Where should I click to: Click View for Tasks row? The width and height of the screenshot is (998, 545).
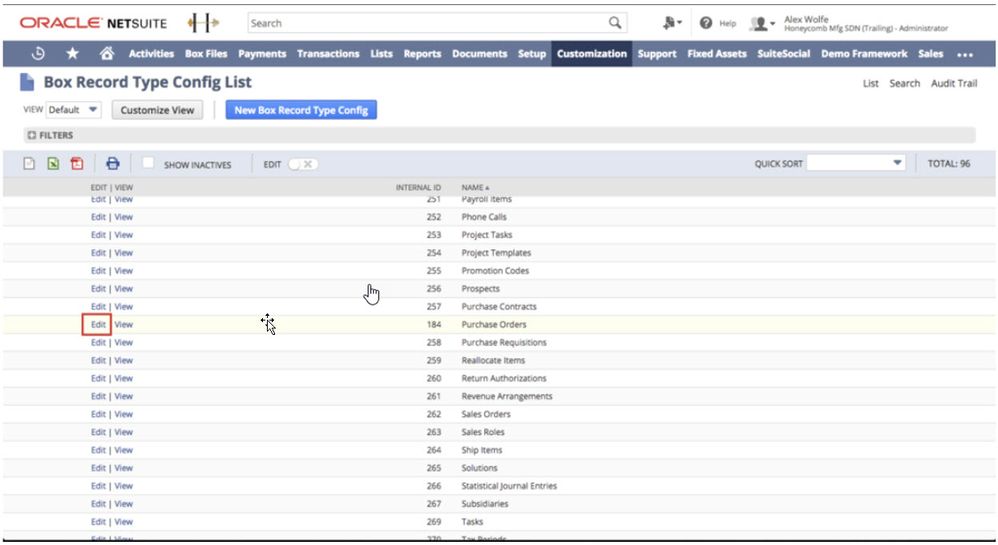point(123,522)
